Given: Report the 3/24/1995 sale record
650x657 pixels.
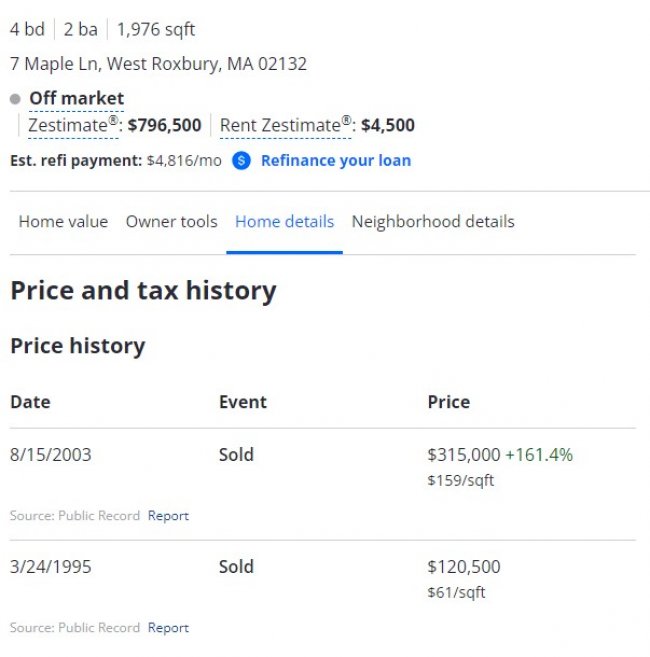Looking at the screenshot, I should pos(168,628).
